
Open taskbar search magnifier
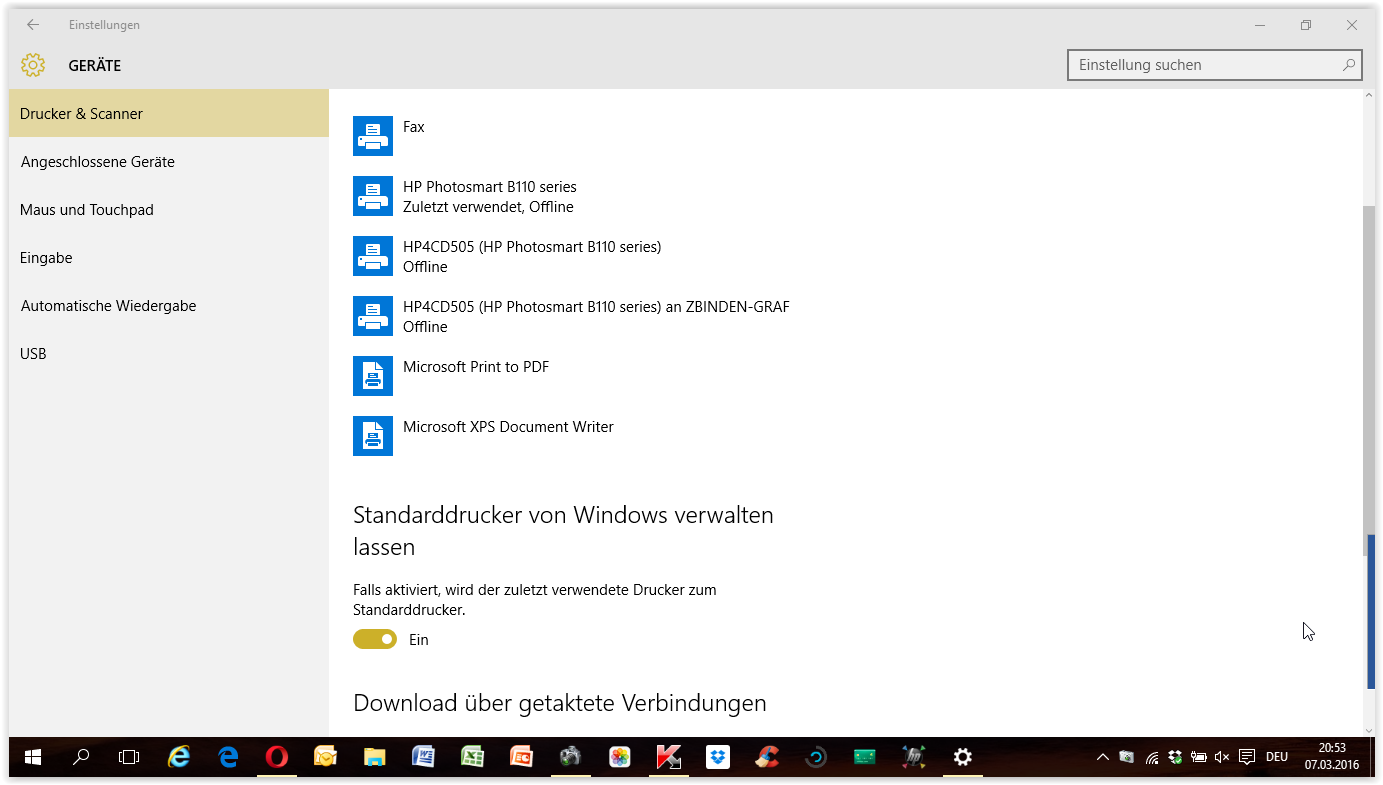tap(81, 757)
